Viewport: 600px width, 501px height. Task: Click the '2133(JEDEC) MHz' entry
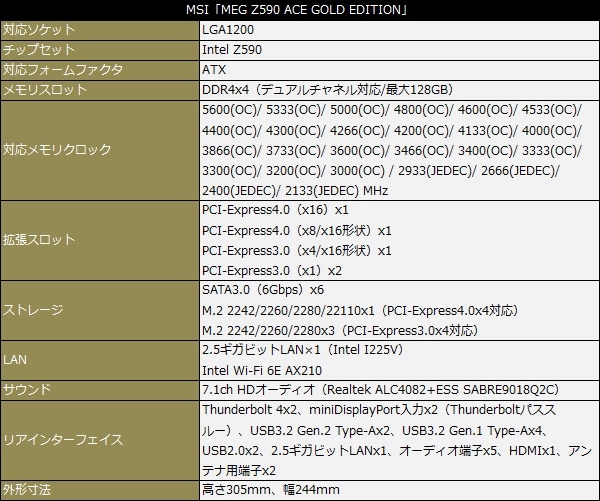point(337,191)
